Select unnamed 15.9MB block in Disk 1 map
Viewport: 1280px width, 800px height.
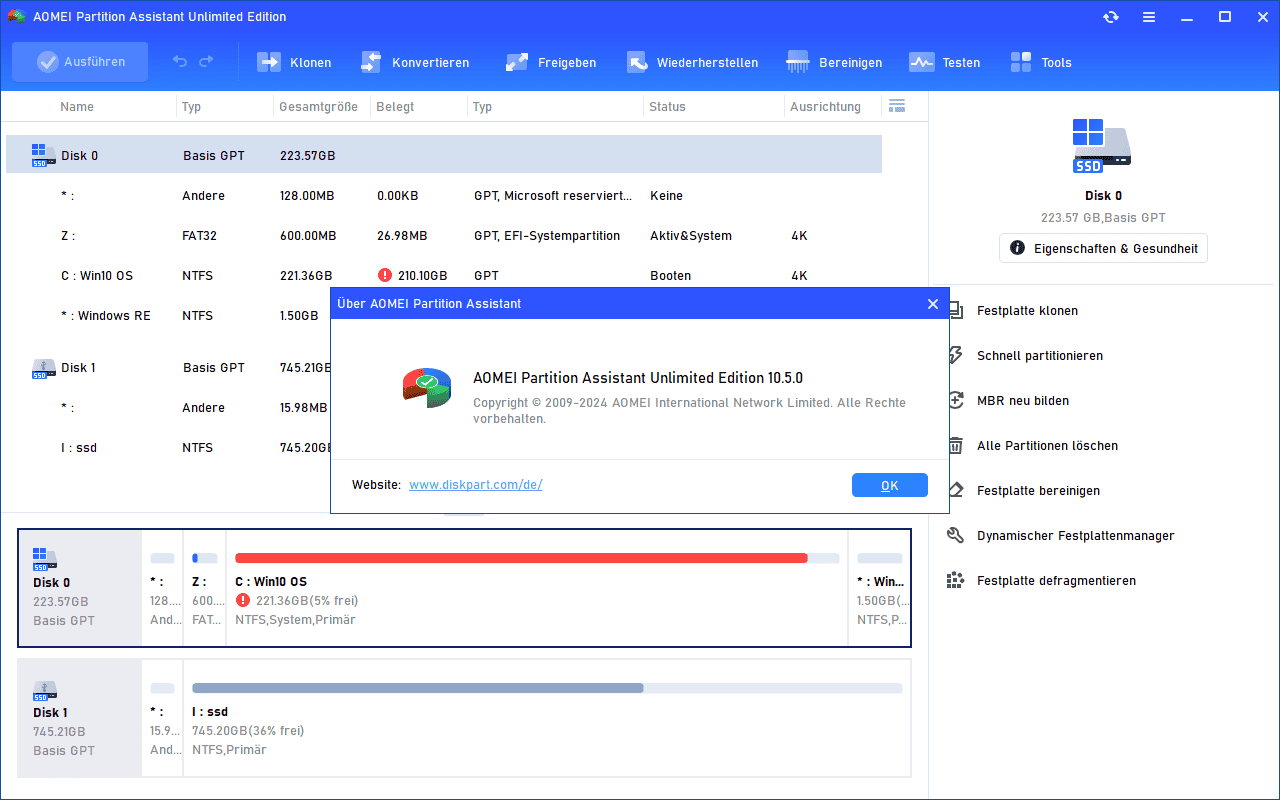(x=163, y=718)
